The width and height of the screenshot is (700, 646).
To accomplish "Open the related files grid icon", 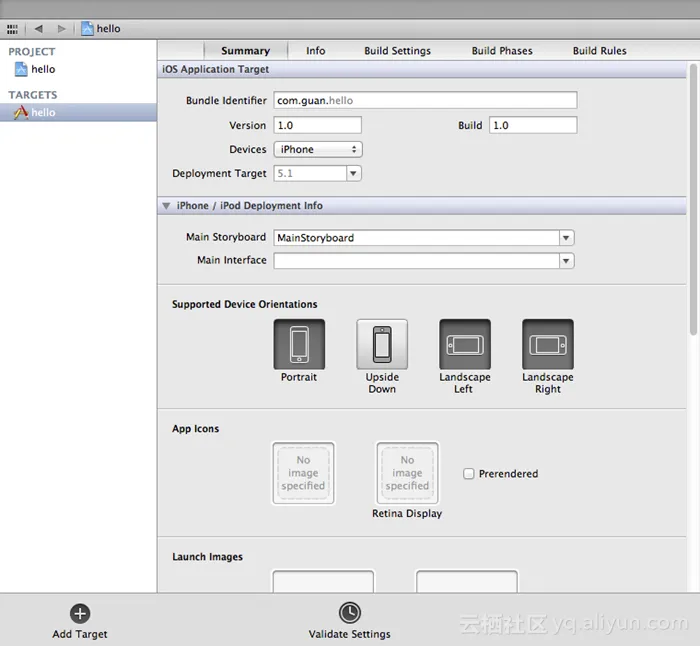I will 12,29.
